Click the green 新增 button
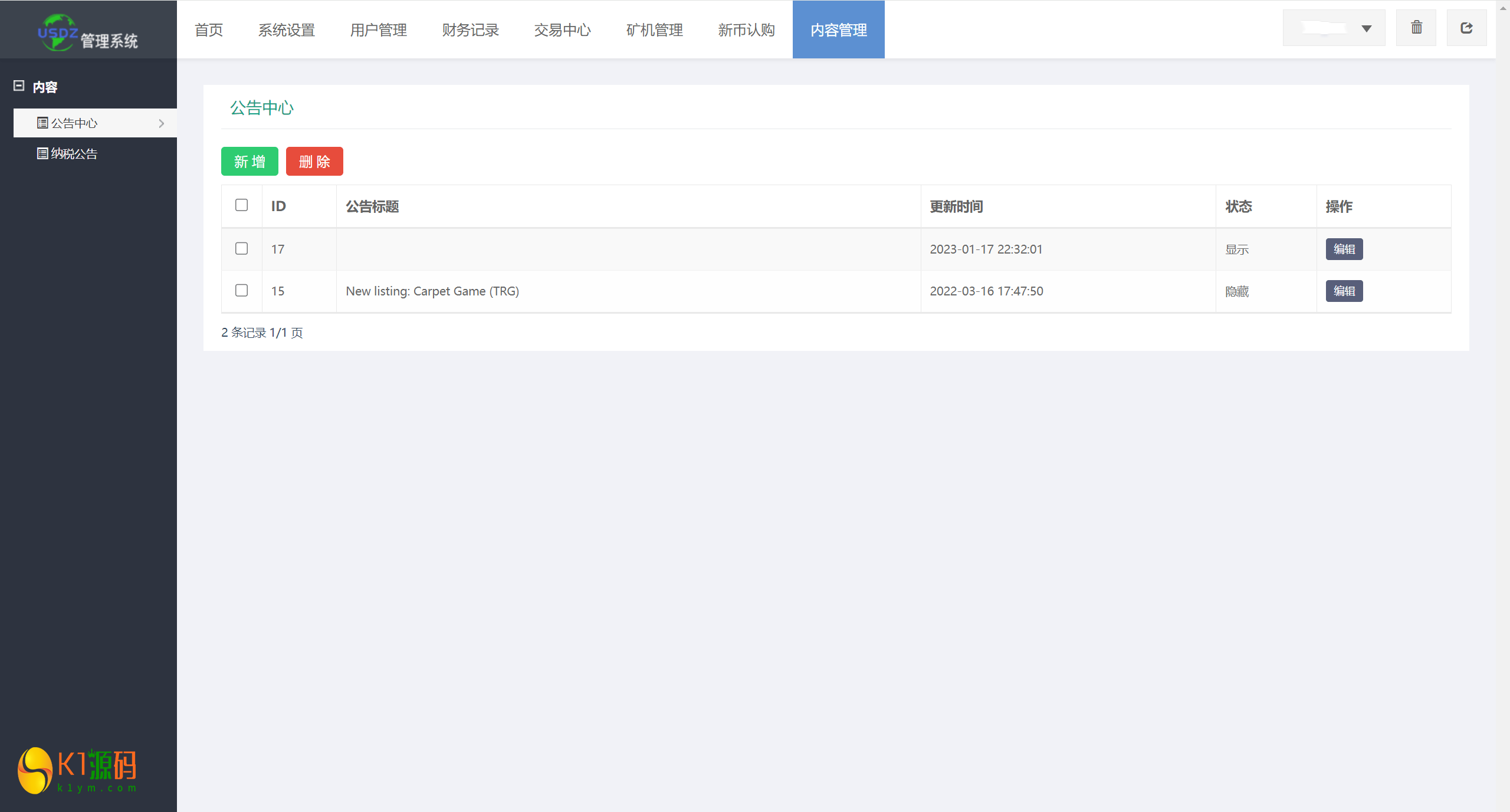The image size is (1510, 812). coord(250,162)
